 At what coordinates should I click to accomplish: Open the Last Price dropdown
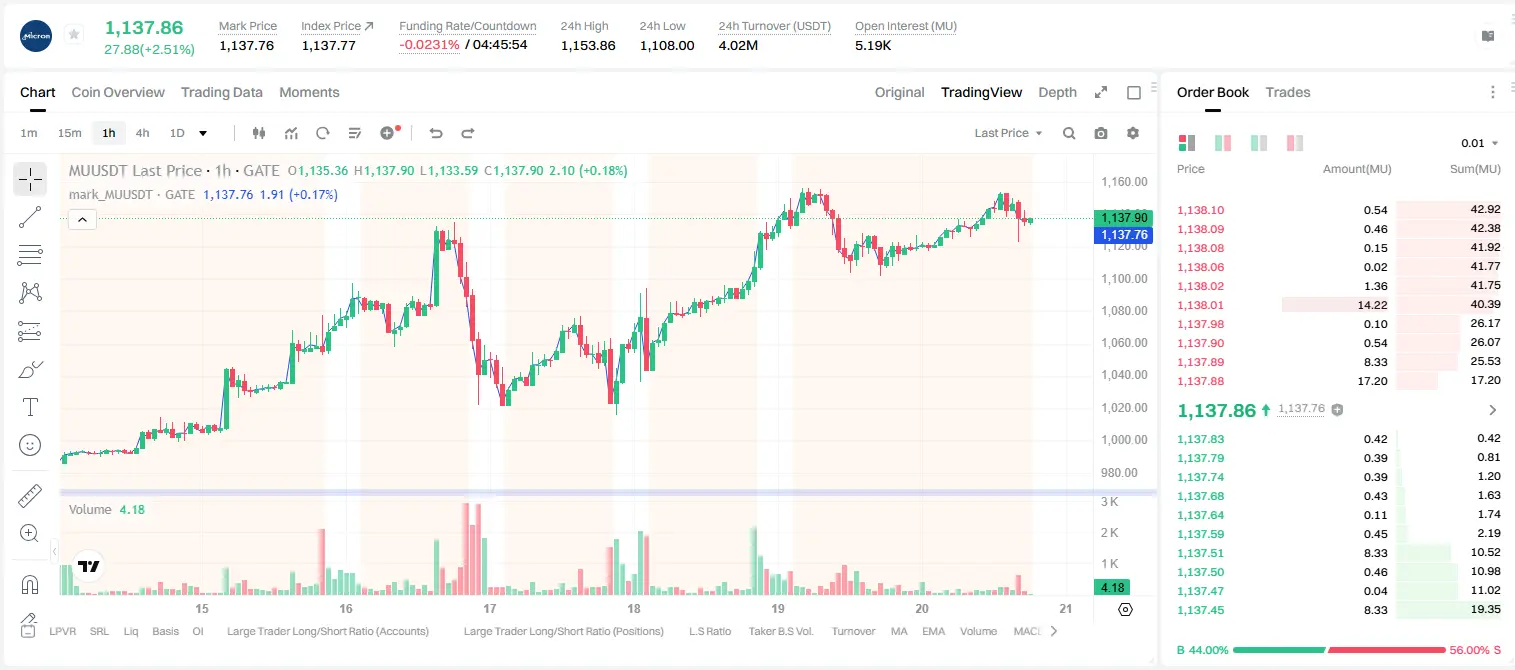tap(1008, 133)
